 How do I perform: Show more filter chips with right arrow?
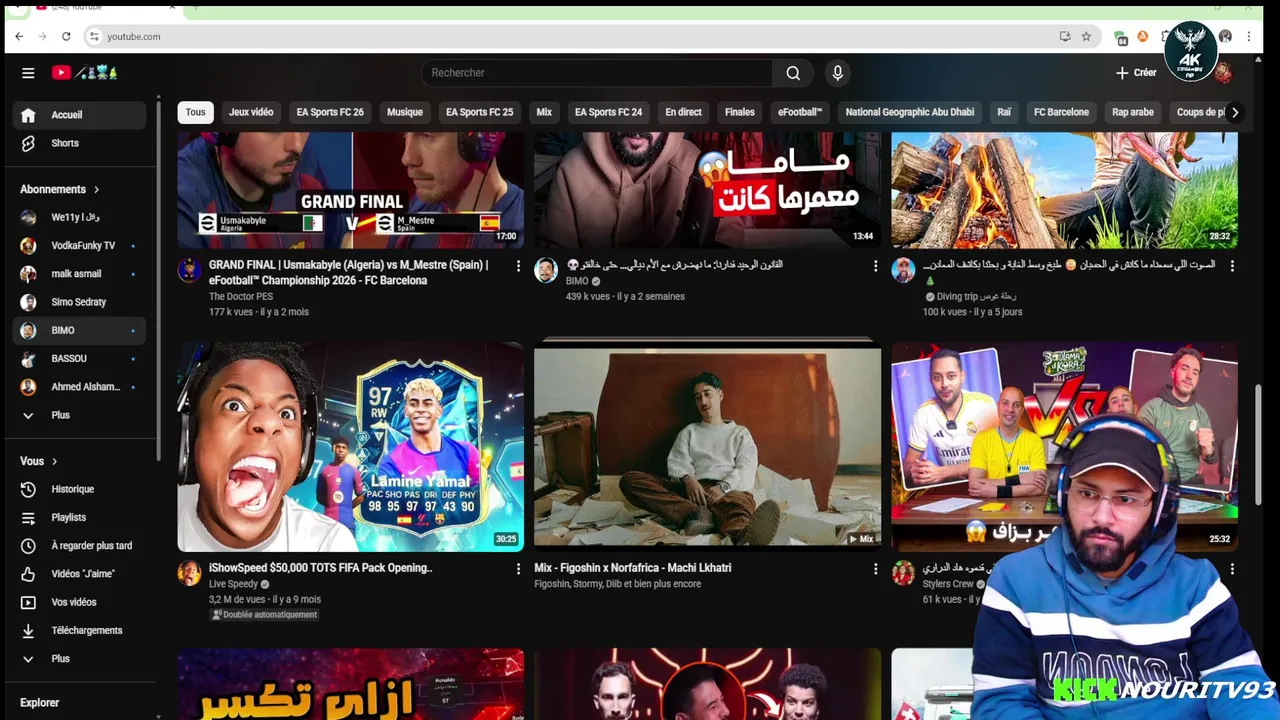[x=1235, y=112]
